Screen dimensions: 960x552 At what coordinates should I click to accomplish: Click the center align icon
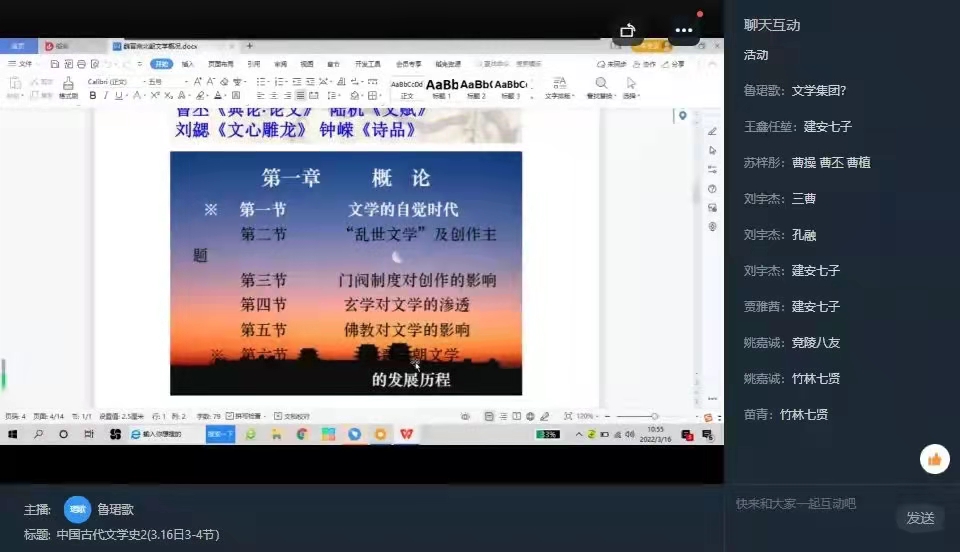click(274, 95)
